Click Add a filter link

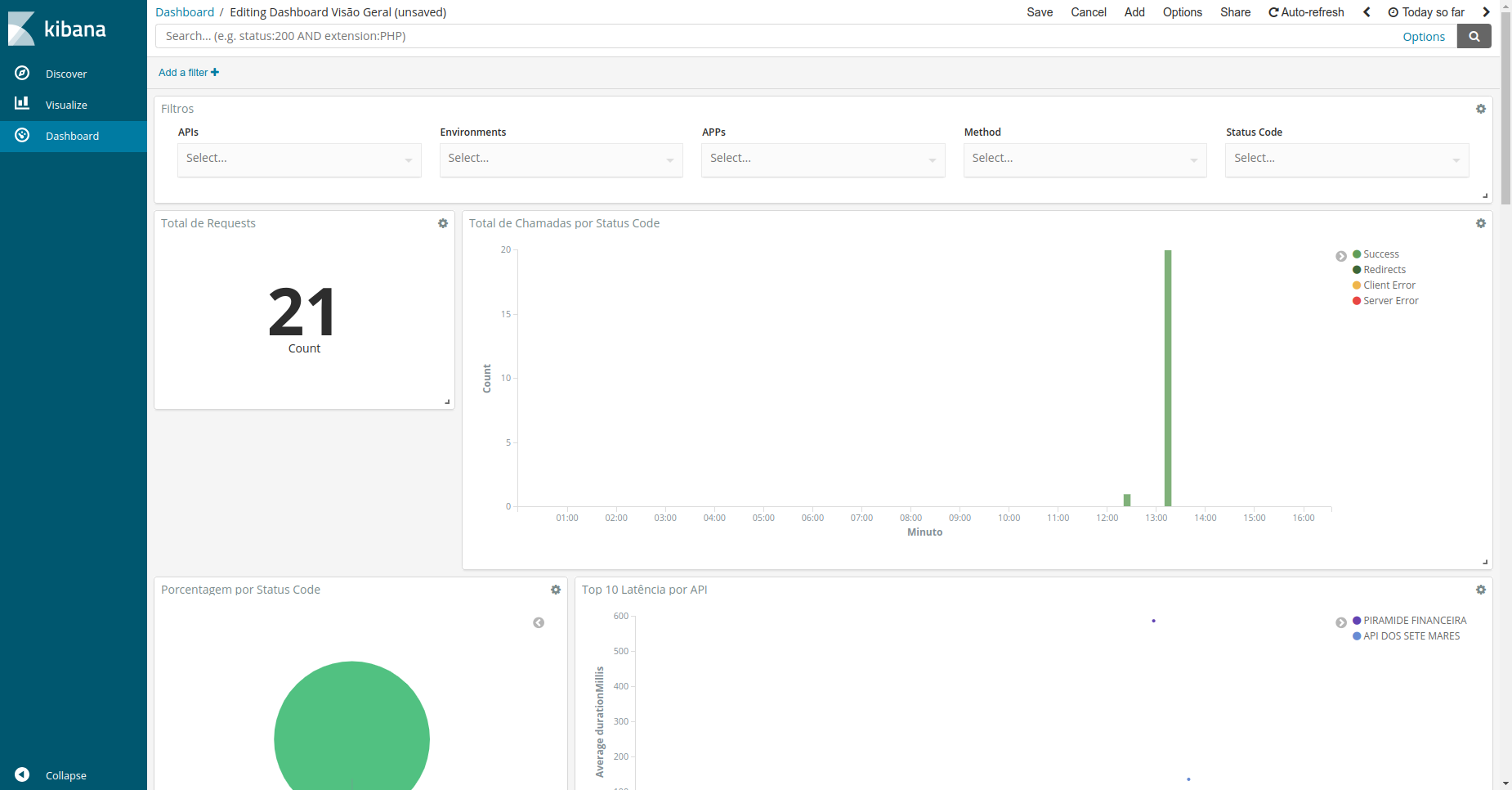[189, 73]
